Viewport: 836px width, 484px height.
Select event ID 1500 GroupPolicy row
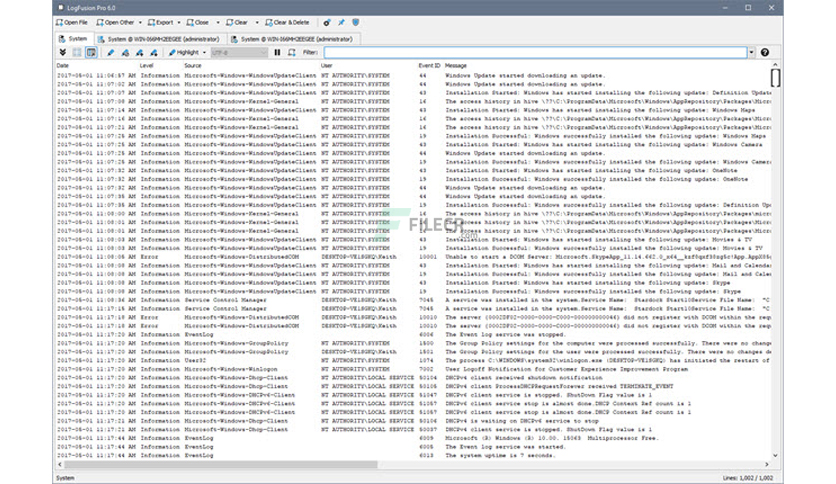pos(413,343)
